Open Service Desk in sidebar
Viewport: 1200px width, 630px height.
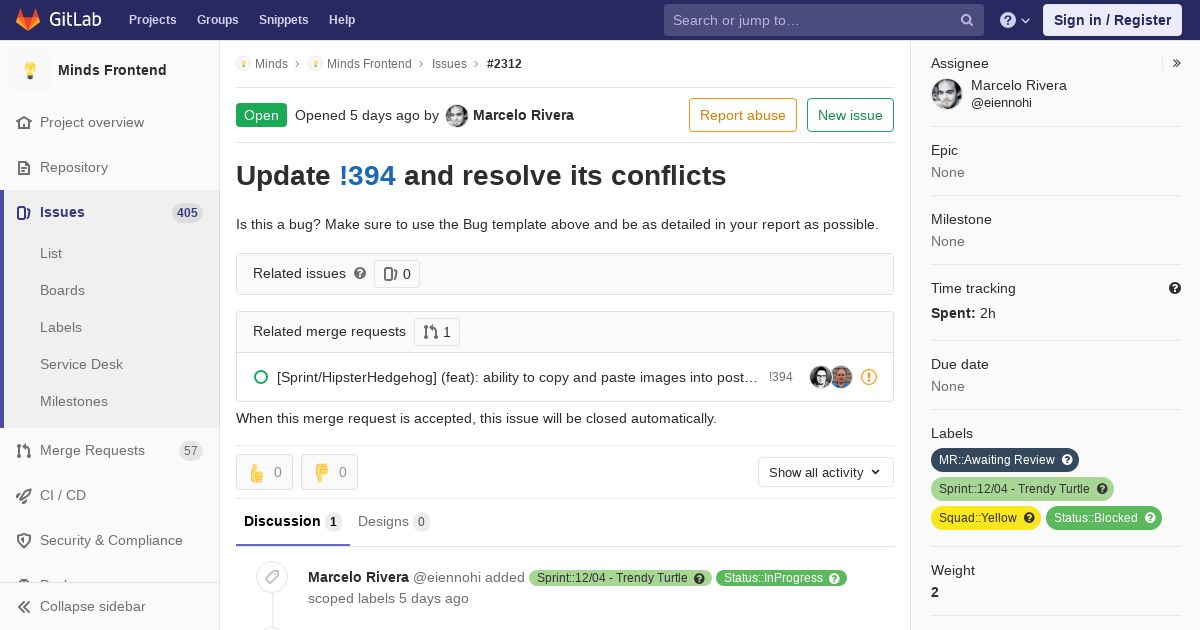click(x=81, y=364)
